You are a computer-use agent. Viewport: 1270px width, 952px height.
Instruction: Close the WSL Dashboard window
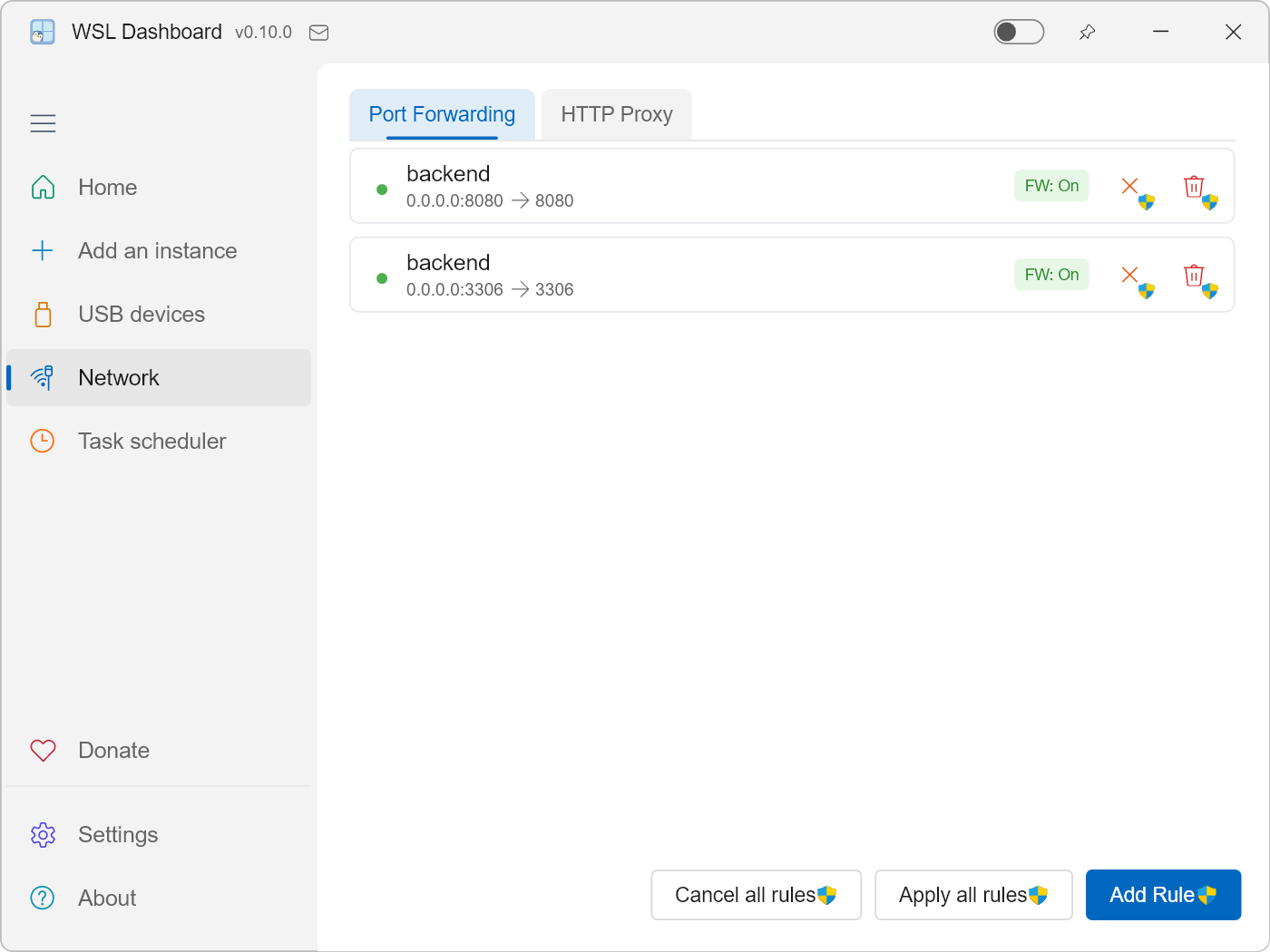pos(1233,32)
